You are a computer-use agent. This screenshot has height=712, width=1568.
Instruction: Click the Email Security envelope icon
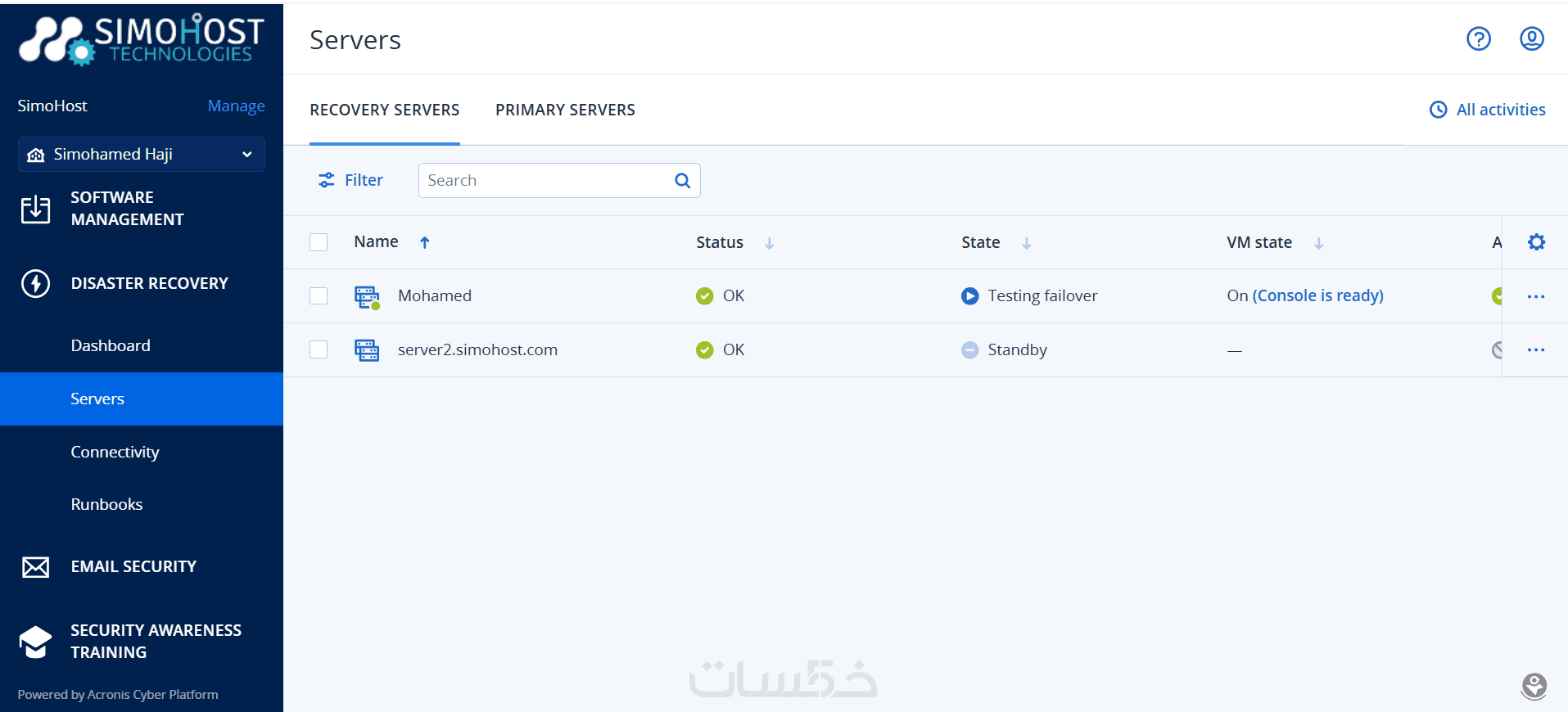tap(35, 567)
